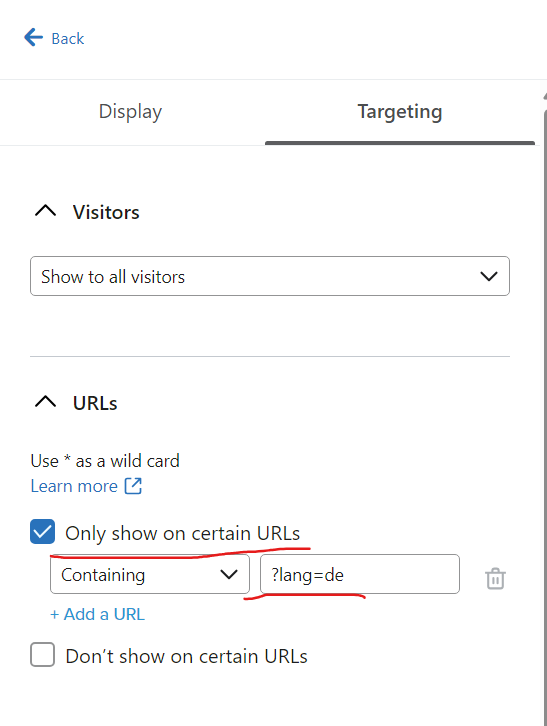Image resolution: width=547 pixels, height=726 pixels.
Task: Click the Back arrow icon
Action: [x=33, y=38]
